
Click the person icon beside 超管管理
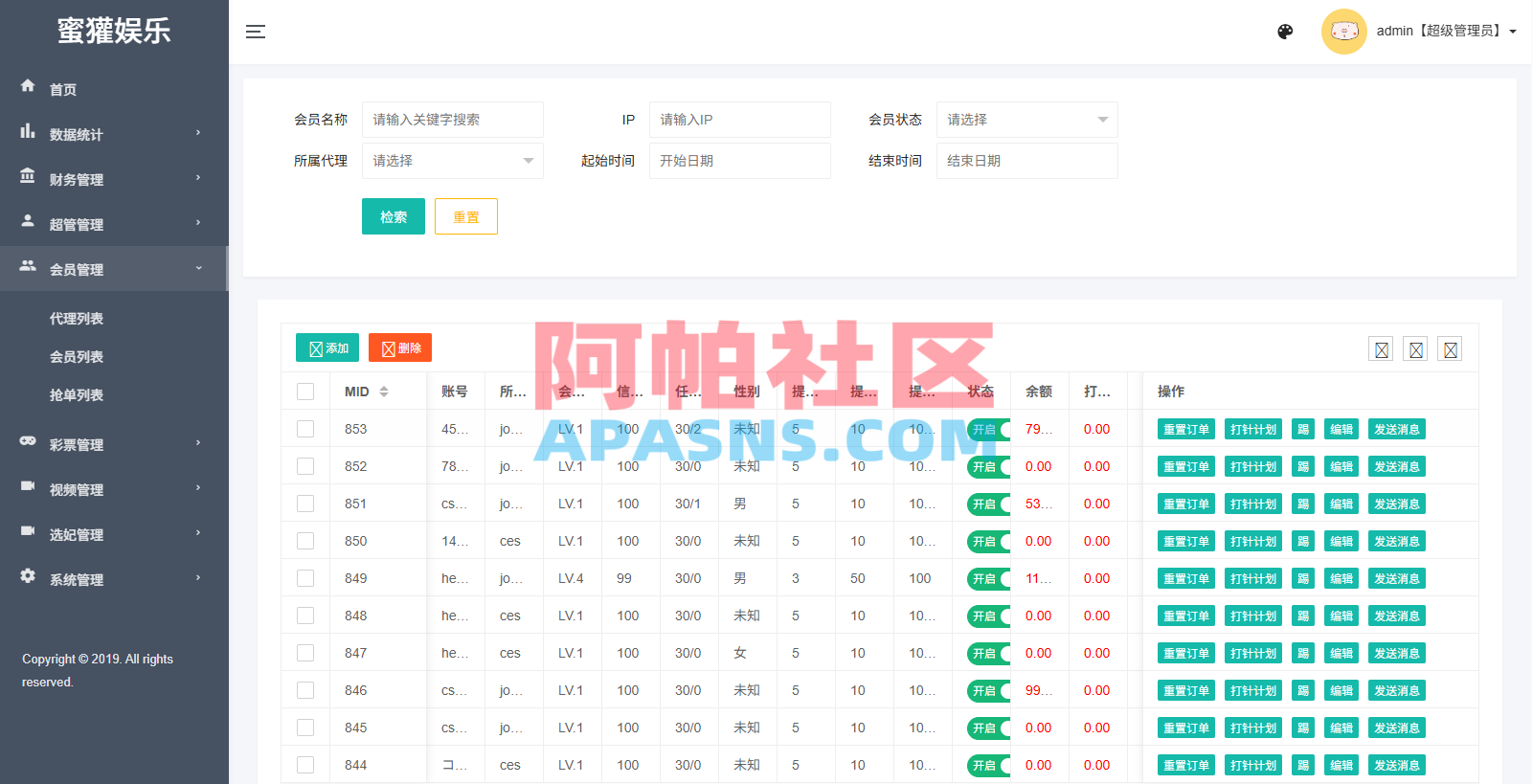28,220
